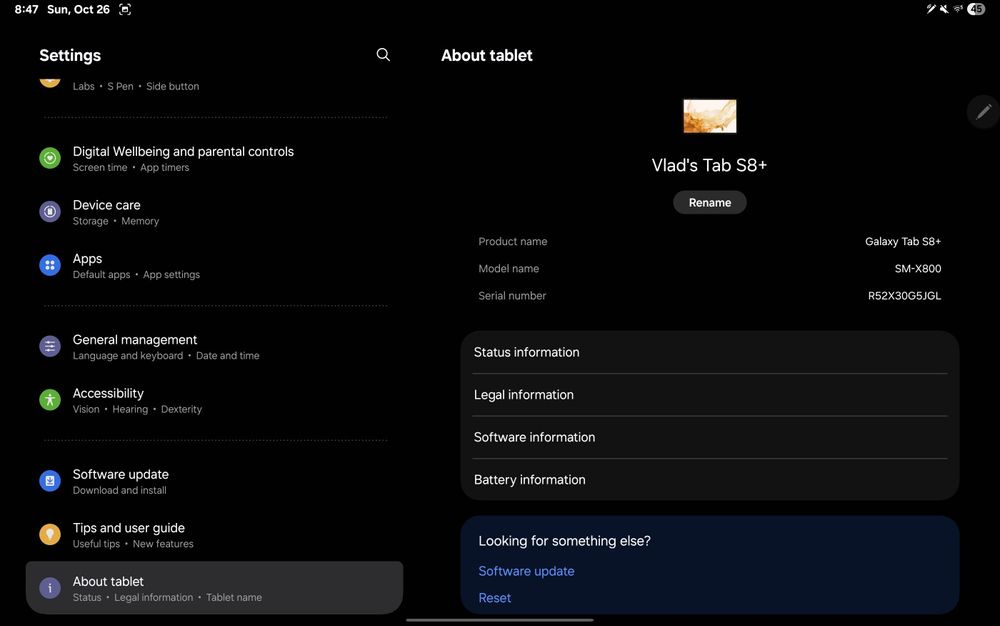Tap the blue Apps grid icon
The width and height of the screenshot is (1000, 626).
coord(50,265)
